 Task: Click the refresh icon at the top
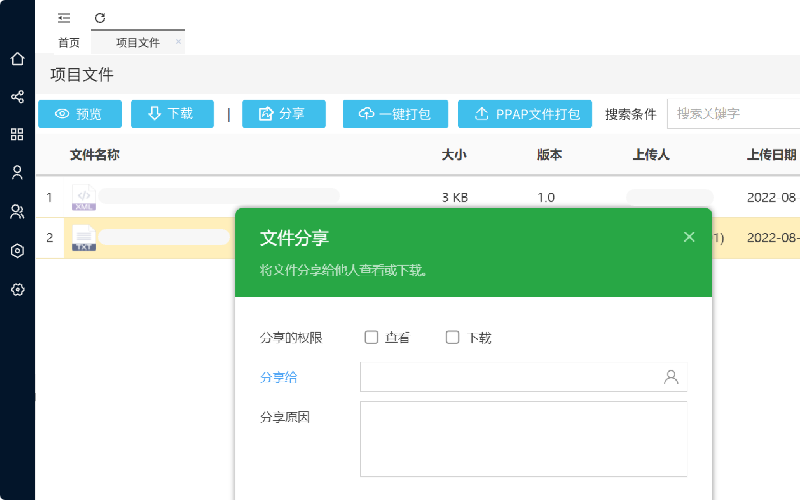pyautogui.click(x=100, y=18)
